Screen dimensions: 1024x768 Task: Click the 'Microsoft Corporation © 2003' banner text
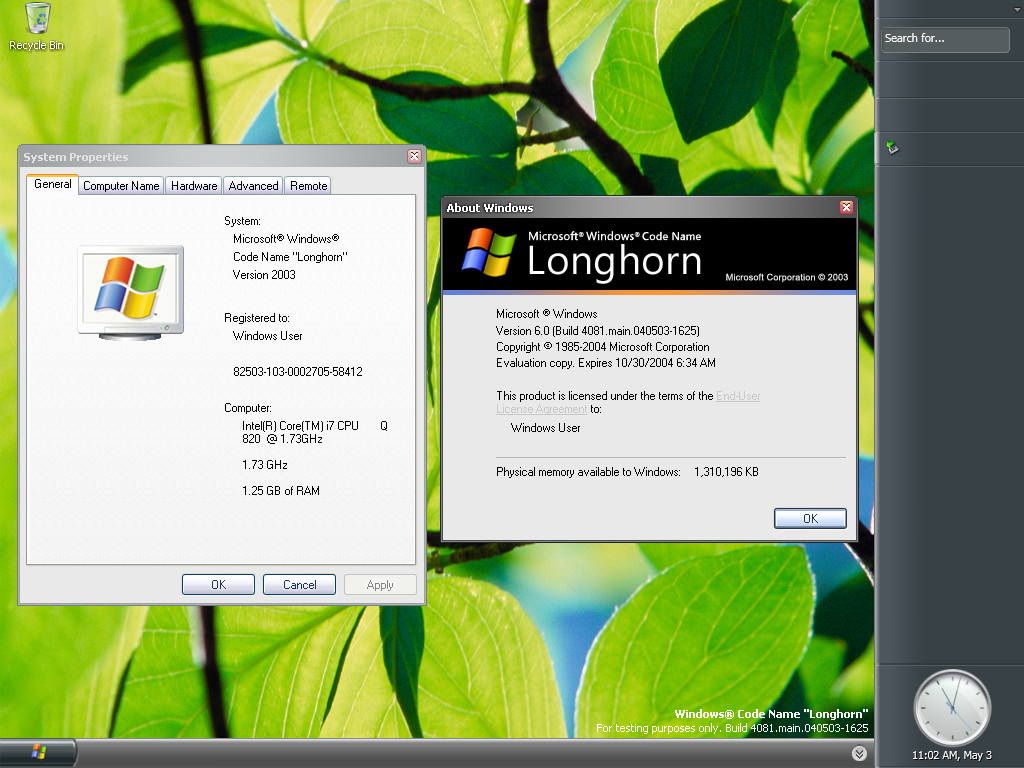[x=786, y=277]
